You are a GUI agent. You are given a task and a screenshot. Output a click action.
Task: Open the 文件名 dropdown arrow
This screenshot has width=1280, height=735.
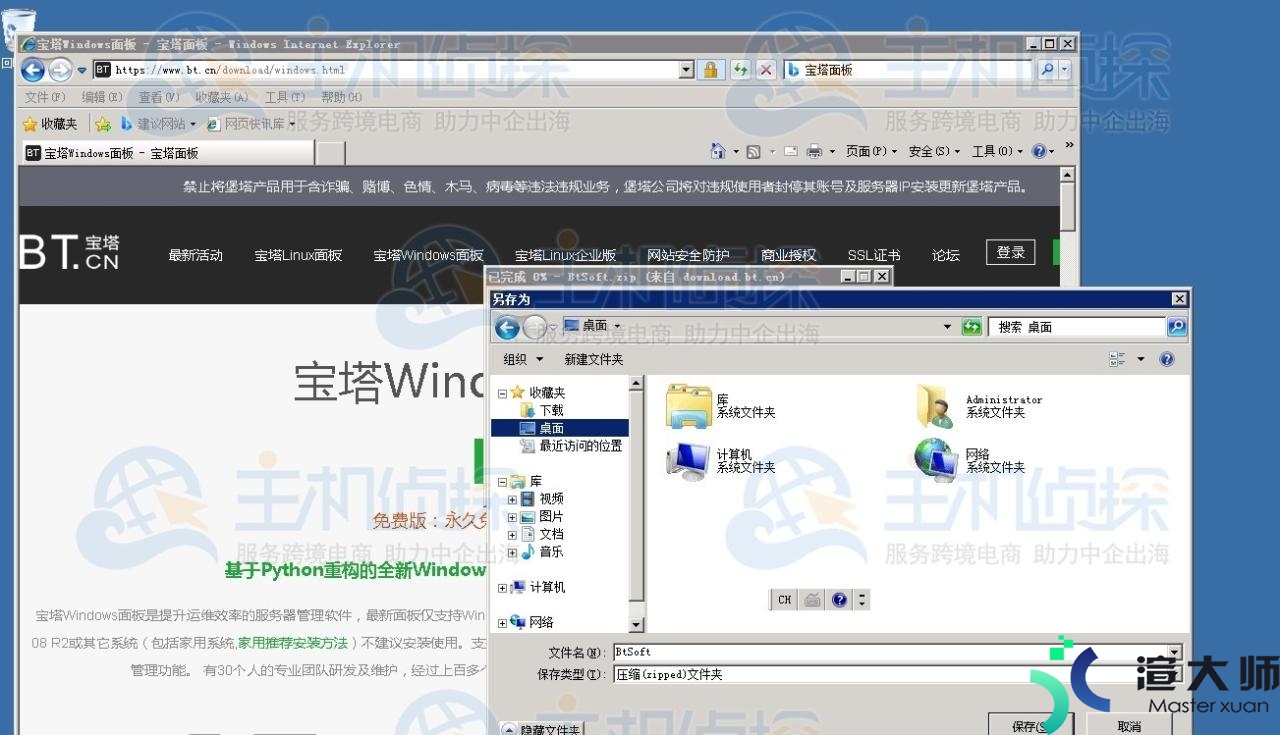click(1174, 652)
